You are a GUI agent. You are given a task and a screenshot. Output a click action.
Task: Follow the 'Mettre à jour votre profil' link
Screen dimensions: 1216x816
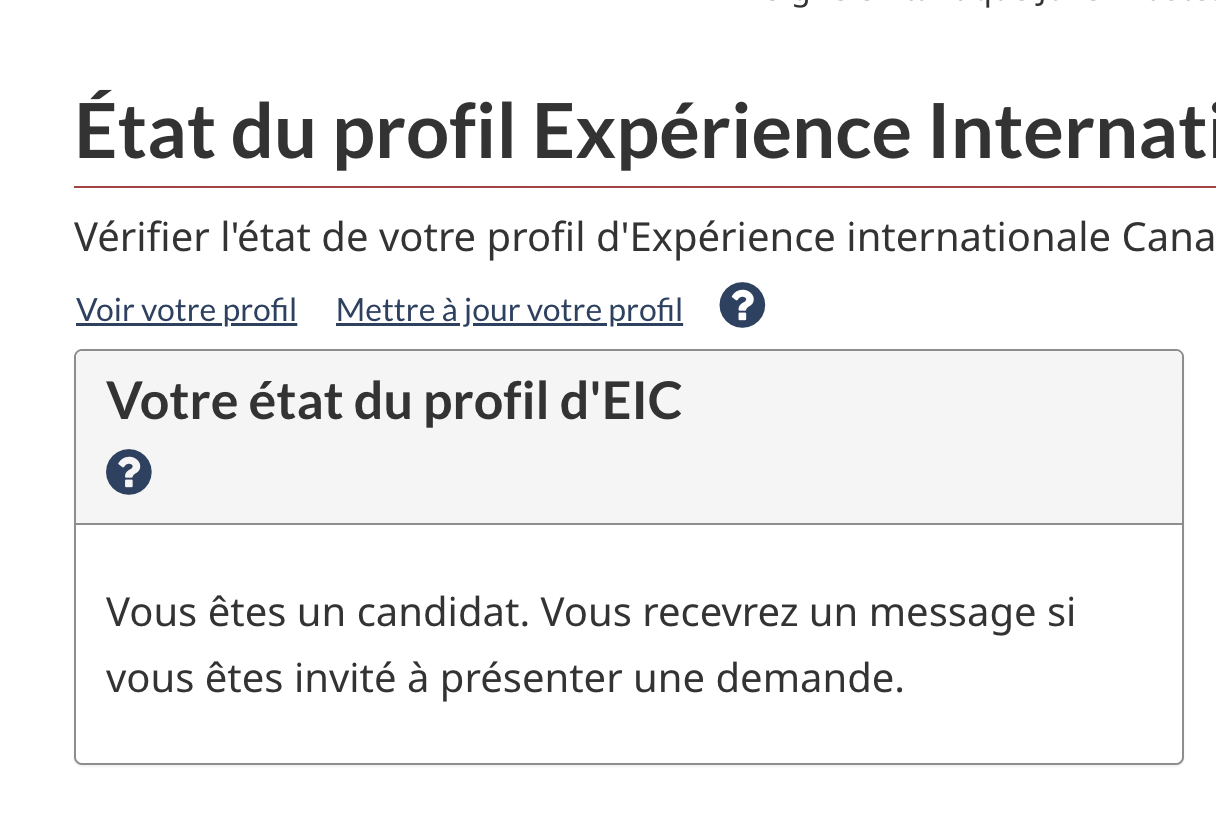coord(509,311)
